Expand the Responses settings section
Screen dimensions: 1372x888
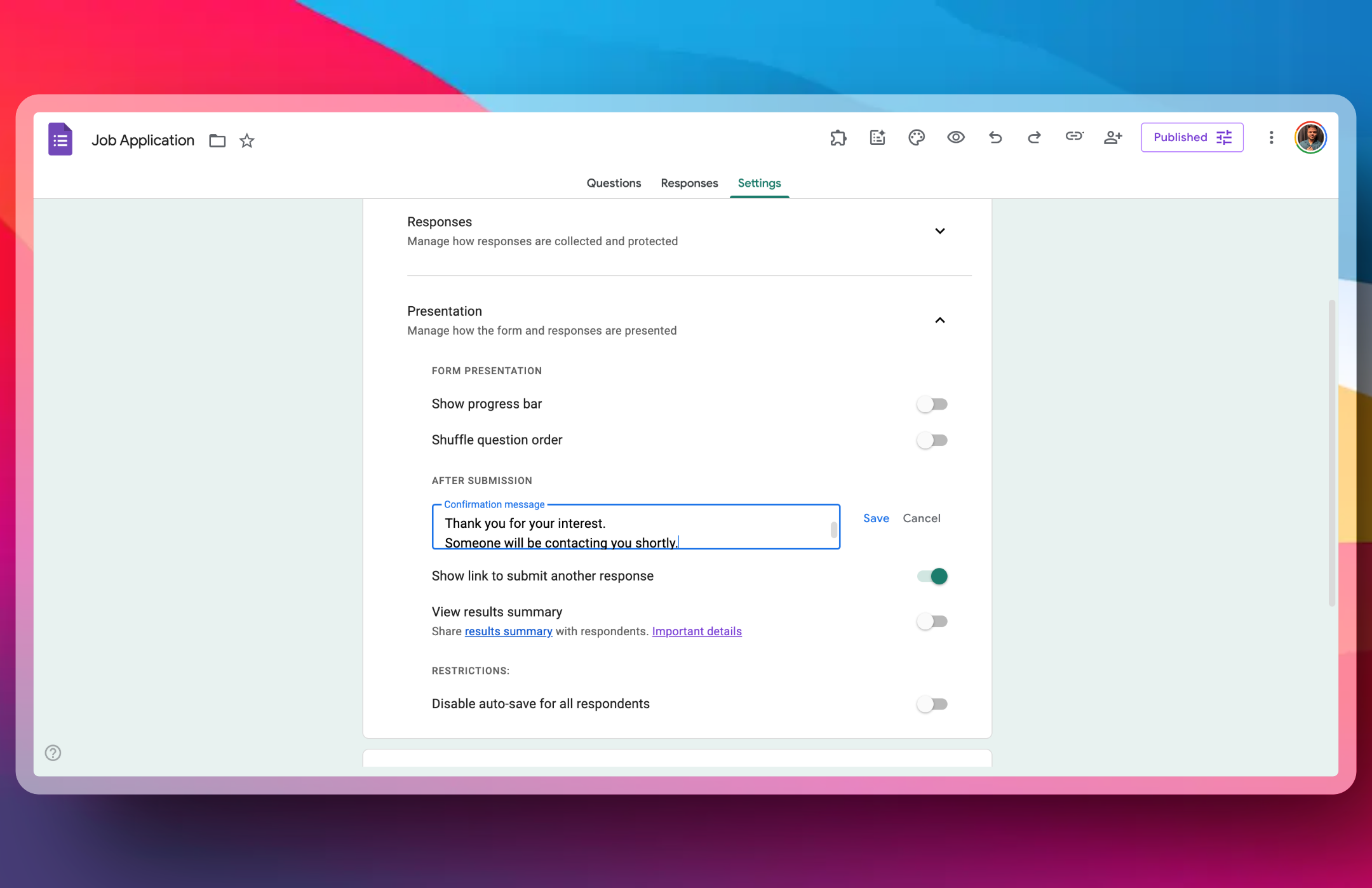pyautogui.click(x=940, y=231)
